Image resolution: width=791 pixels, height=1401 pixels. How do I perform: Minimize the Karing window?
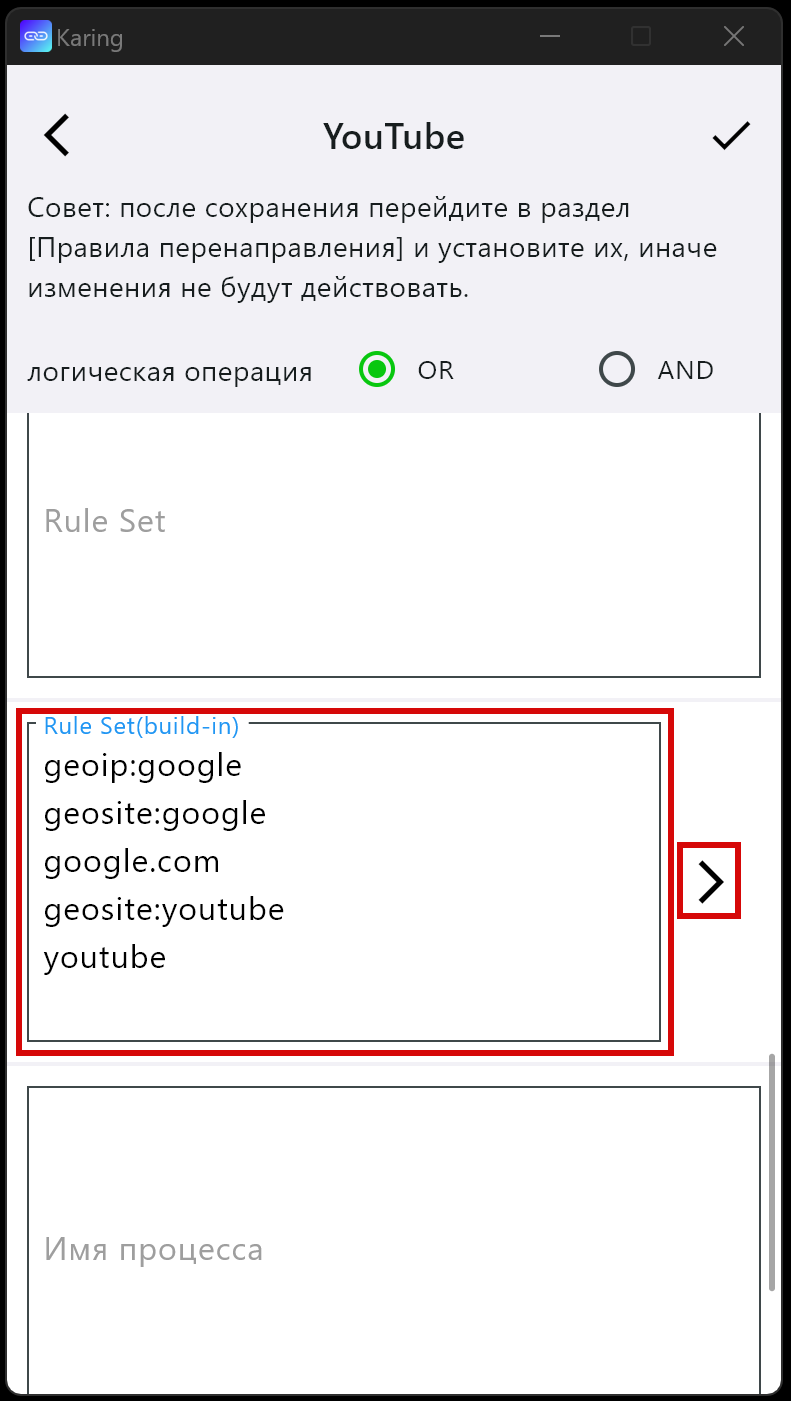[x=549, y=37]
